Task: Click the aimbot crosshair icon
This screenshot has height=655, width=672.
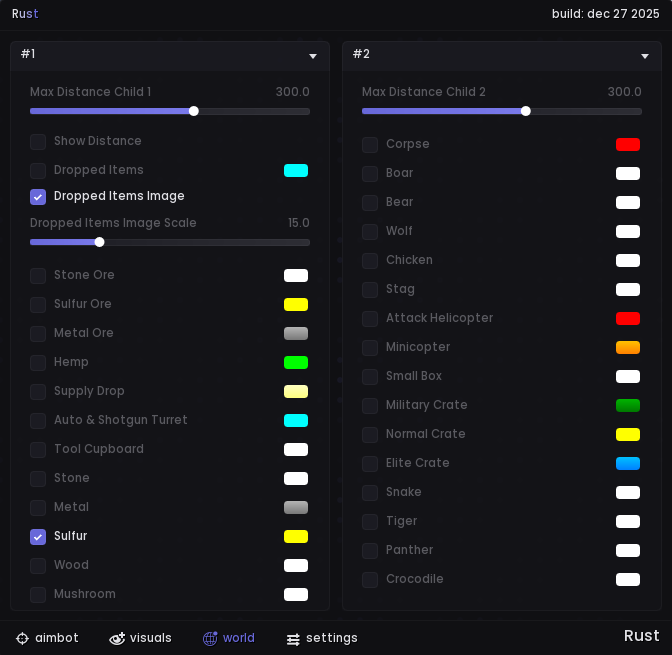Action: [22, 638]
